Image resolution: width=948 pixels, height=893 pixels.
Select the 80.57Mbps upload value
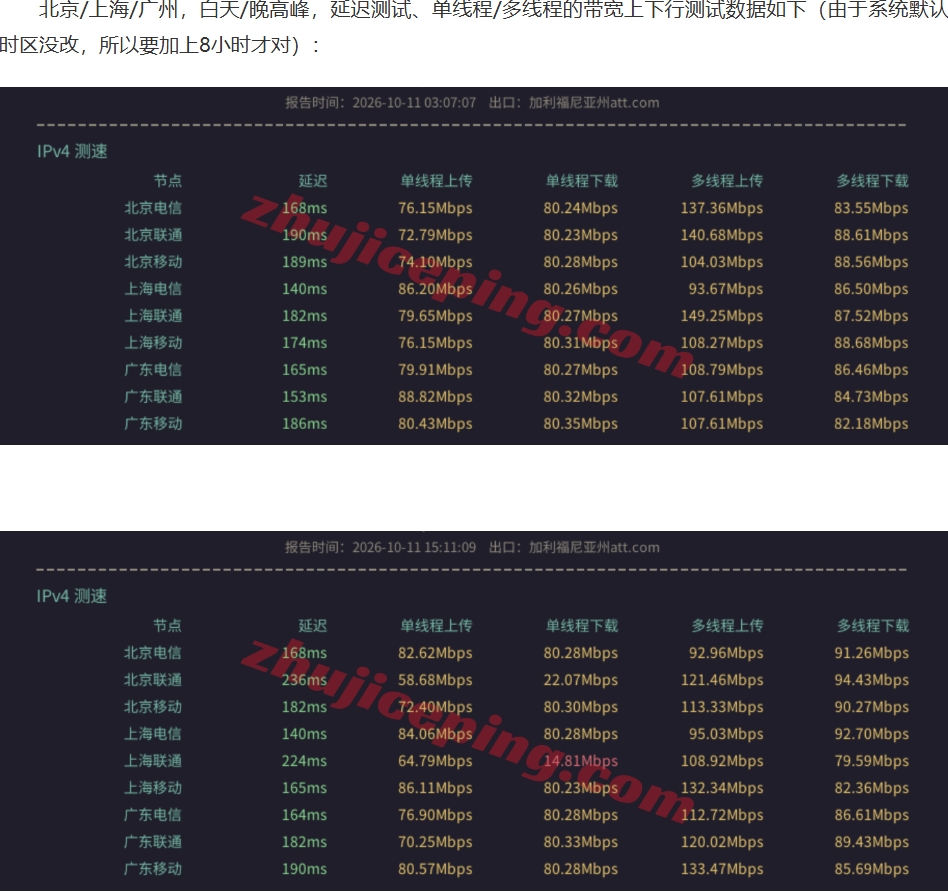pos(435,869)
